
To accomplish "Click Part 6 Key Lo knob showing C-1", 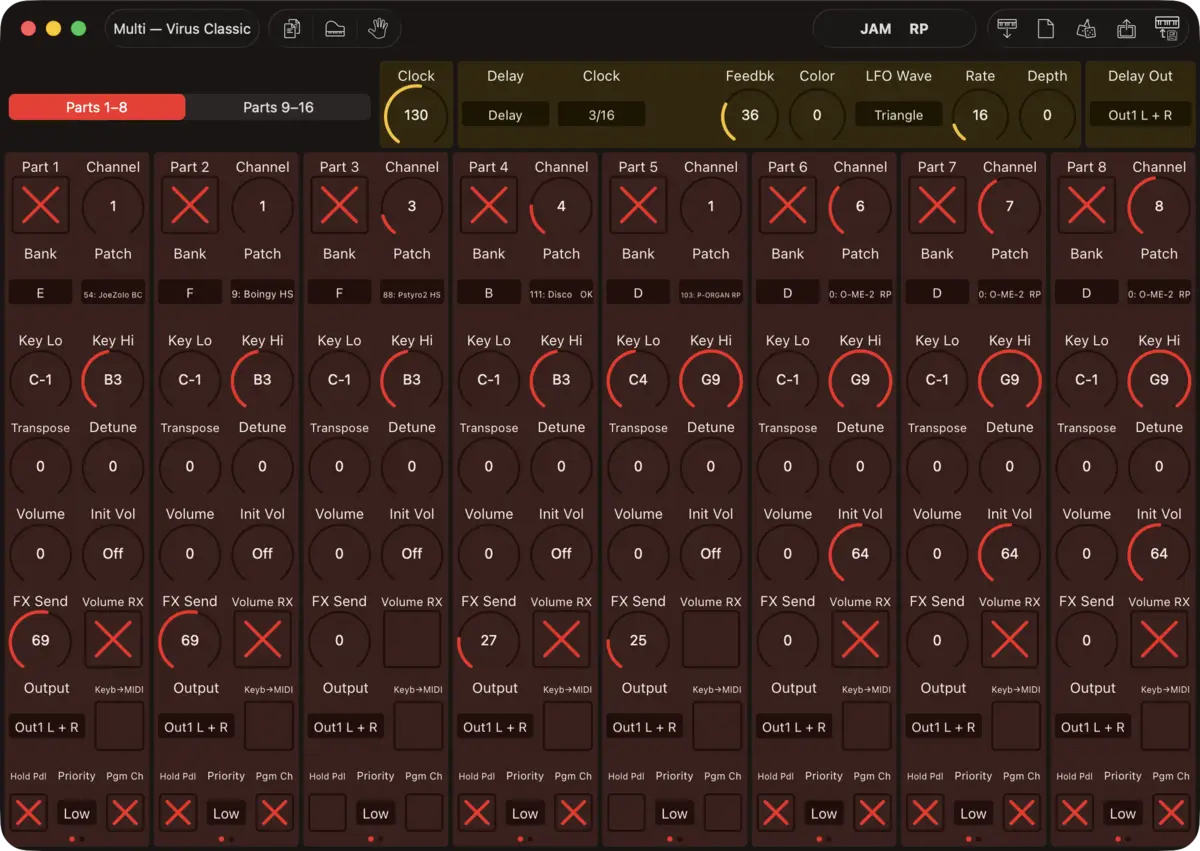I will coord(788,380).
